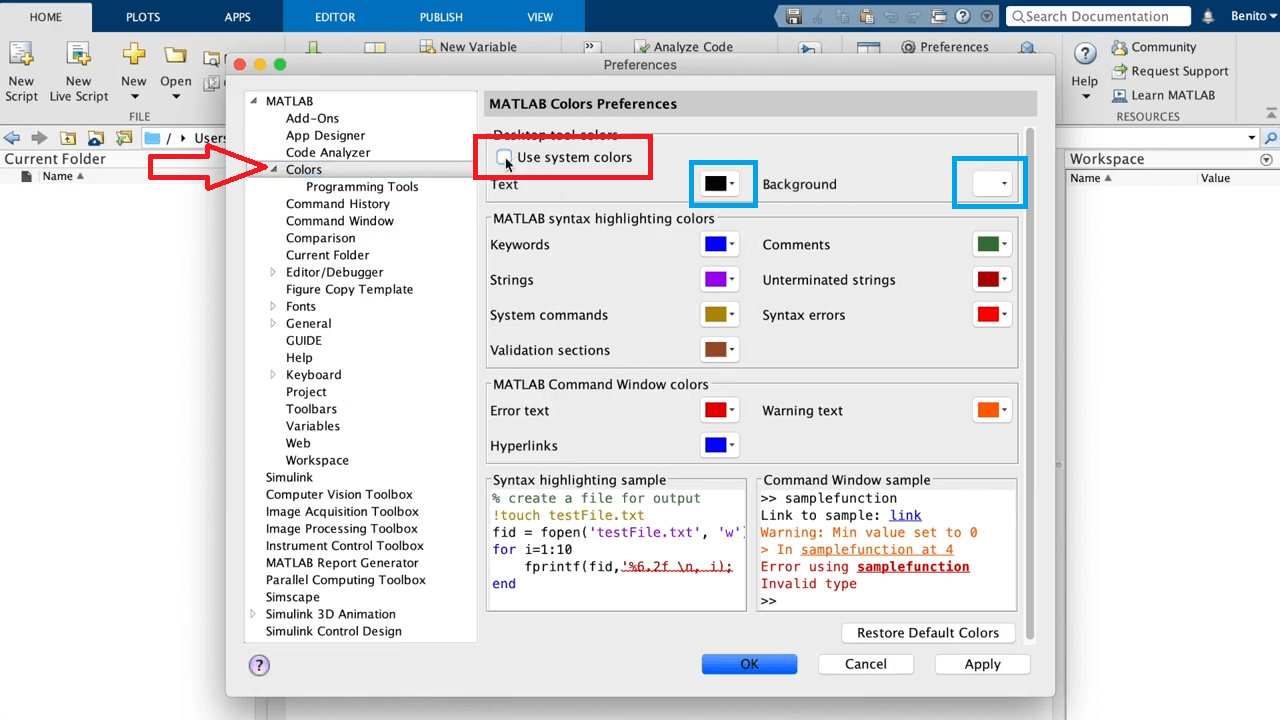Click the New Live Script icon
1280x720 pixels.
(78, 54)
